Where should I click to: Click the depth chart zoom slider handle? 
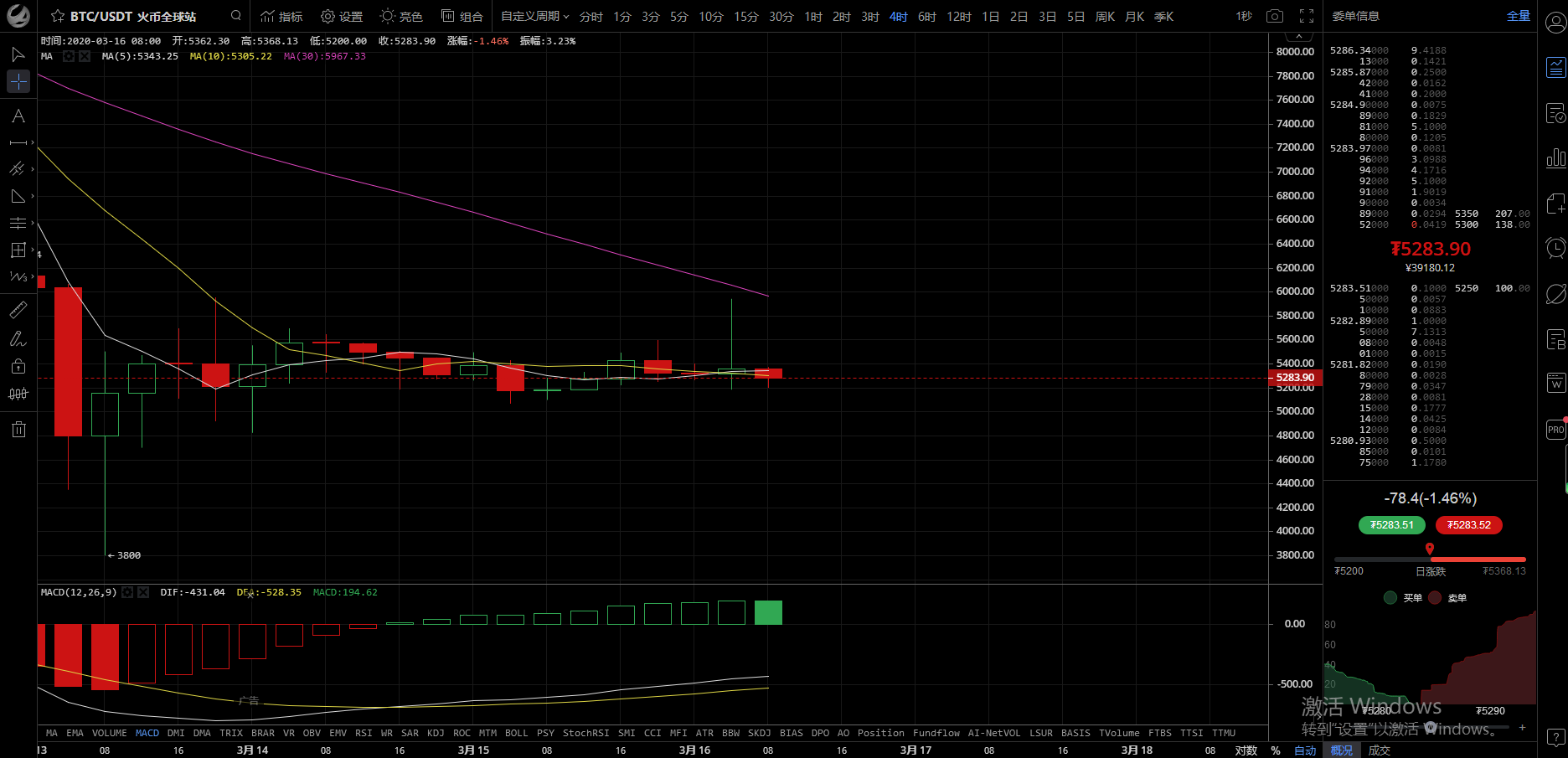click(x=1431, y=727)
